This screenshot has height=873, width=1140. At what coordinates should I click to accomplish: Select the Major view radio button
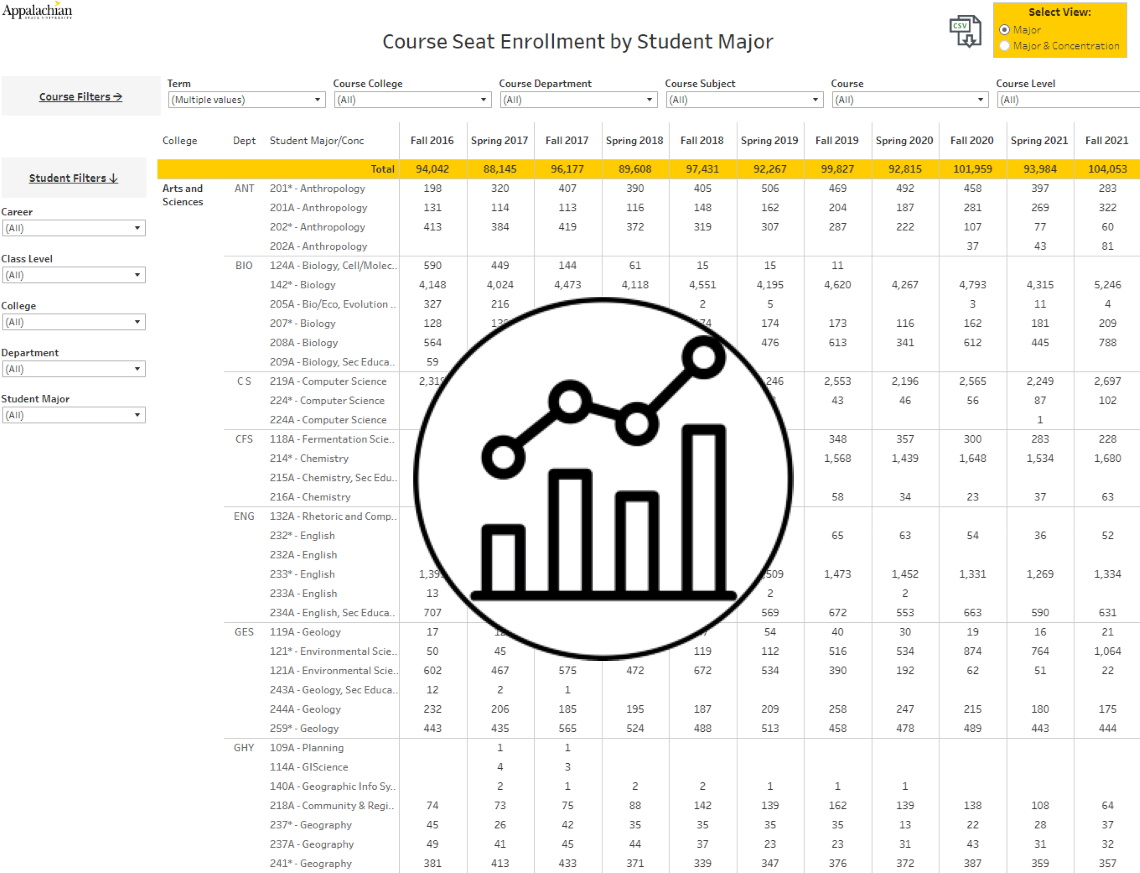pyautogui.click(x=1004, y=30)
